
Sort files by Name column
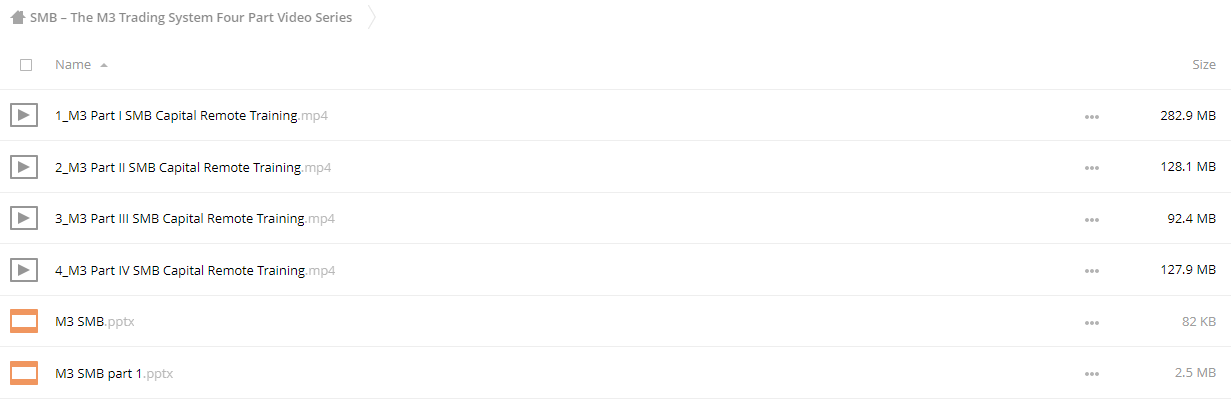pos(73,65)
